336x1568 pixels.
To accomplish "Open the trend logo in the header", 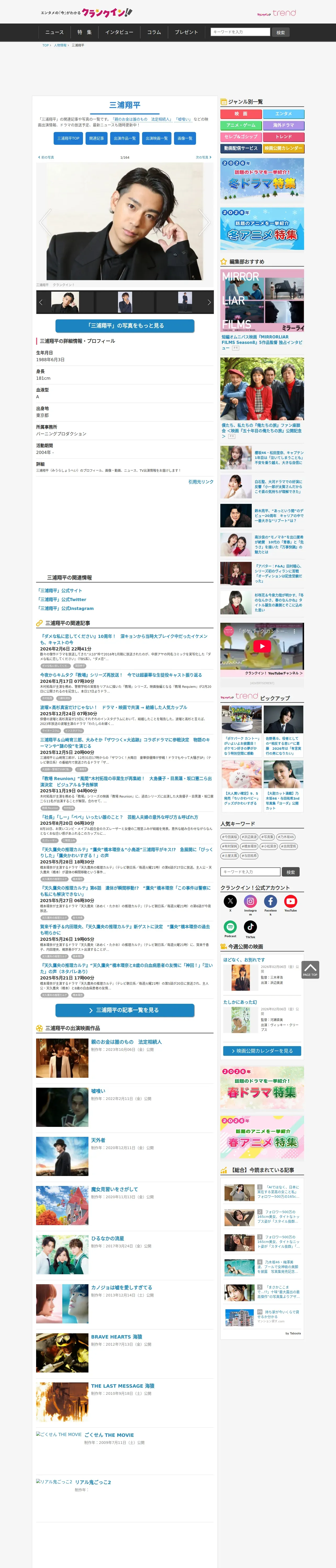I will 276,13.
